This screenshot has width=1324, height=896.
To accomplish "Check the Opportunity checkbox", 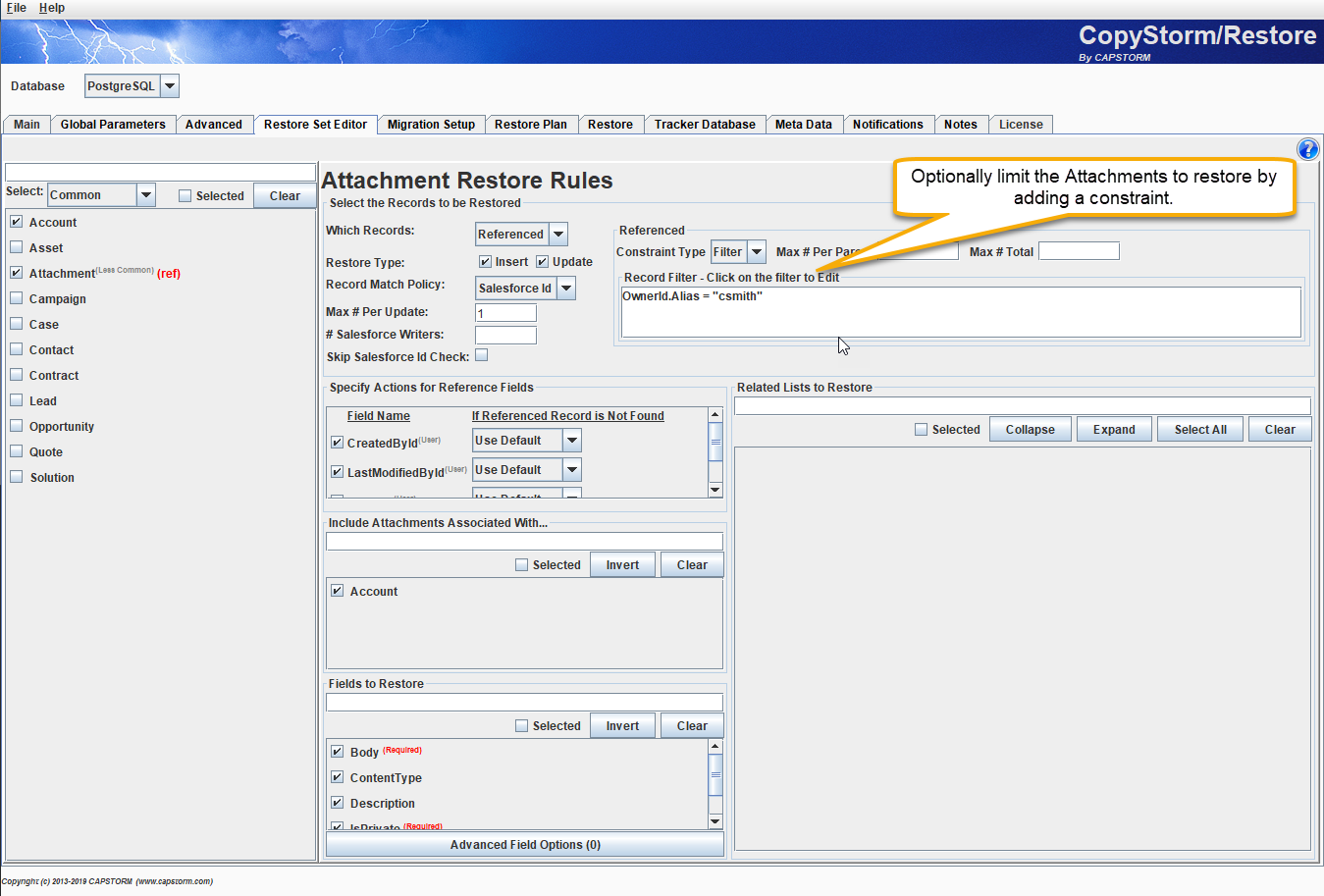I will coord(16,426).
